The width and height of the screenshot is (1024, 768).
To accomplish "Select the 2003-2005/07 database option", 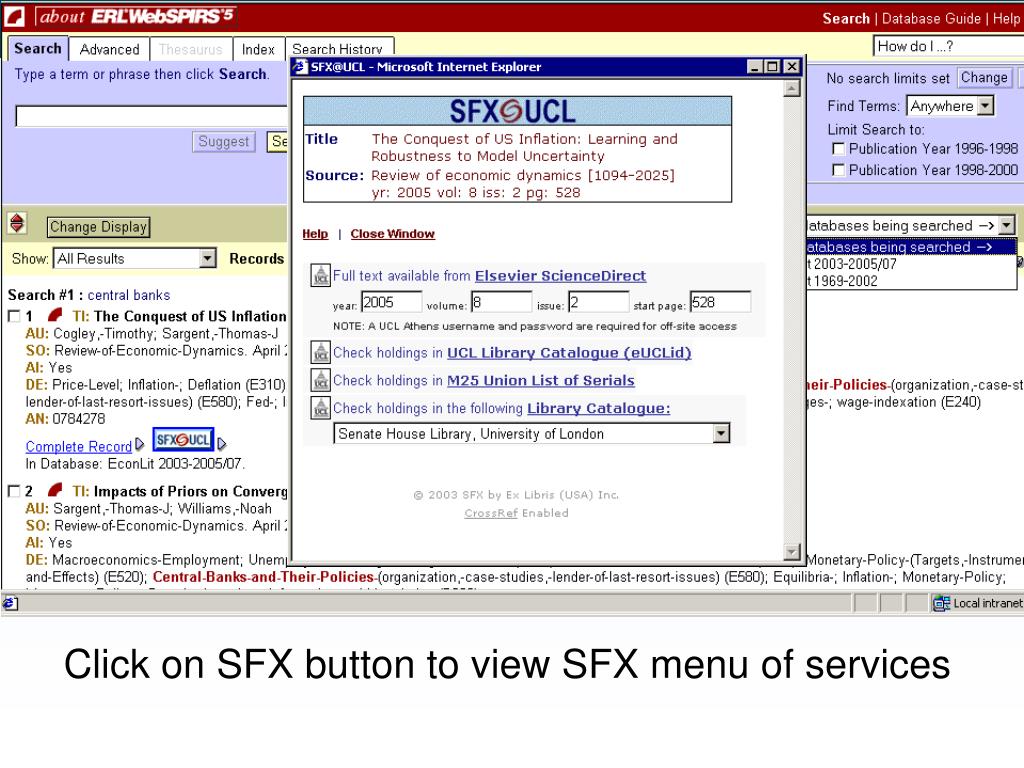I will [911, 264].
